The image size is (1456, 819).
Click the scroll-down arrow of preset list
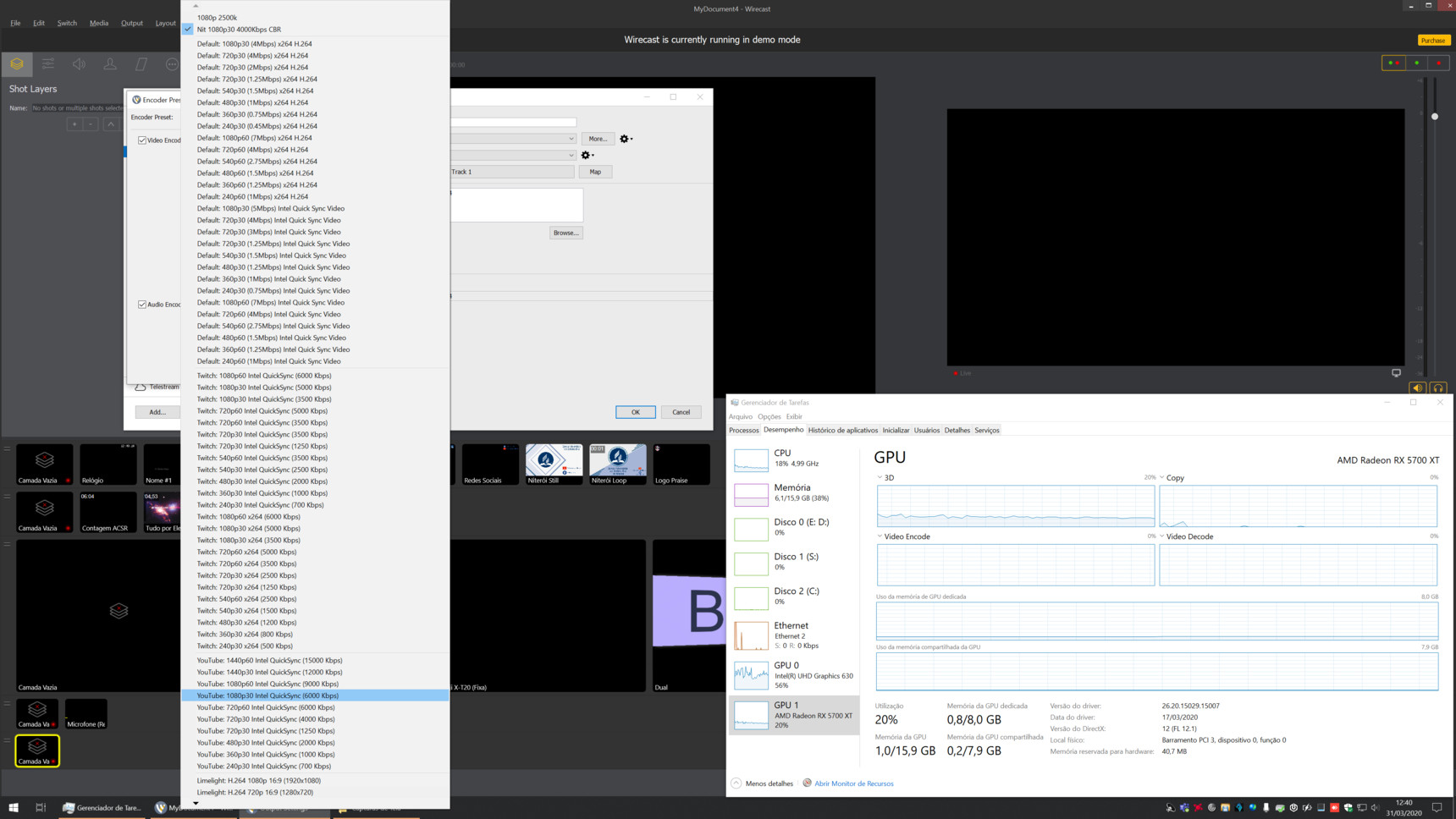(x=196, y=804)
